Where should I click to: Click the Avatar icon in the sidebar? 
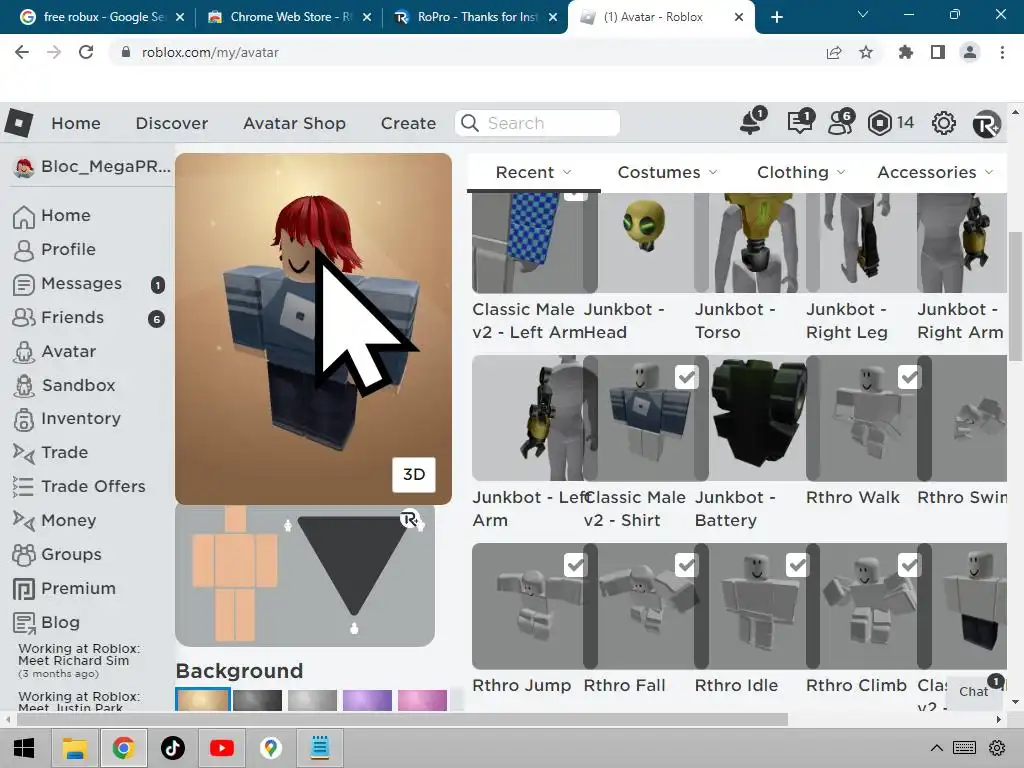click(x=24, y=352)
